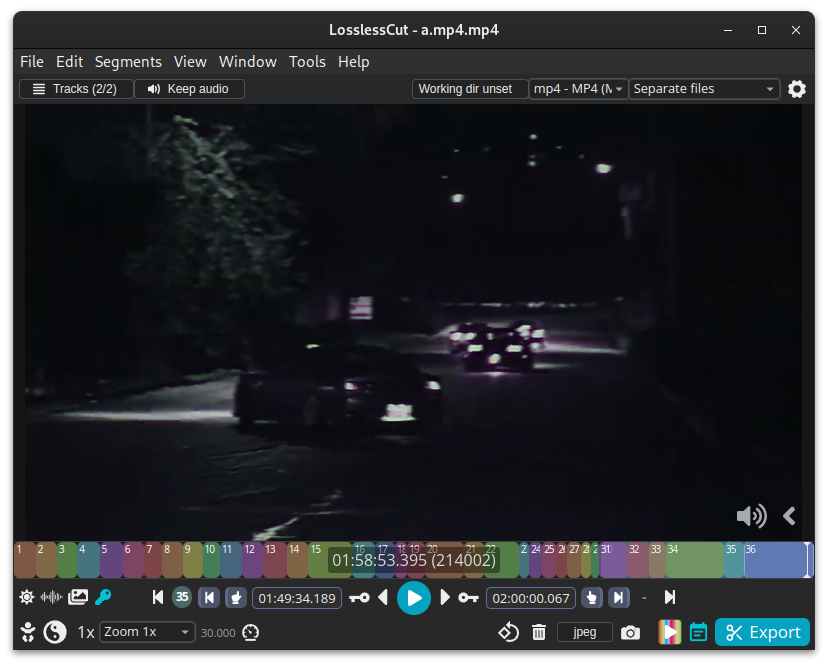Screen dimensions: 828x666
Task: Toggle keyframes display key icon
Action: (x=103, y=597)
